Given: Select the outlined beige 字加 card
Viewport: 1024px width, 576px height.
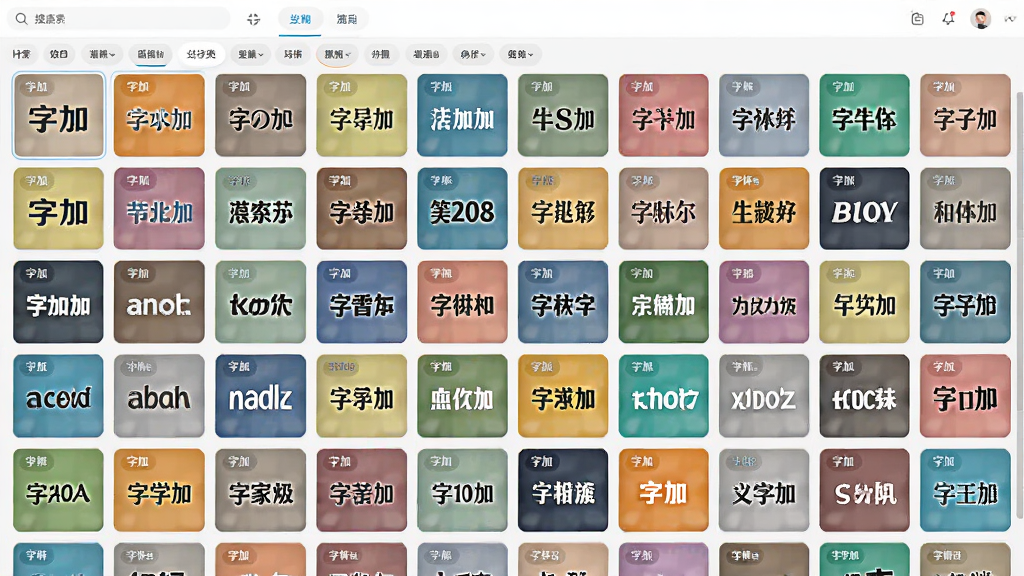Looking at the screenshot, I should (58, 115).
